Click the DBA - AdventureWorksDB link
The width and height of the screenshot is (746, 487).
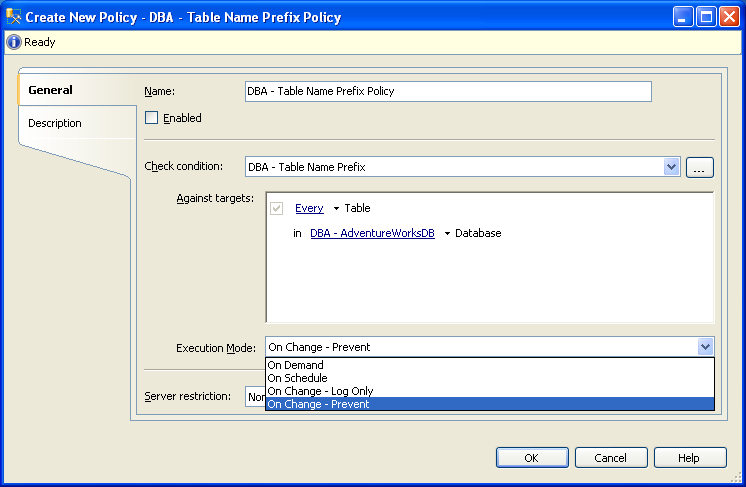(371, 233)
